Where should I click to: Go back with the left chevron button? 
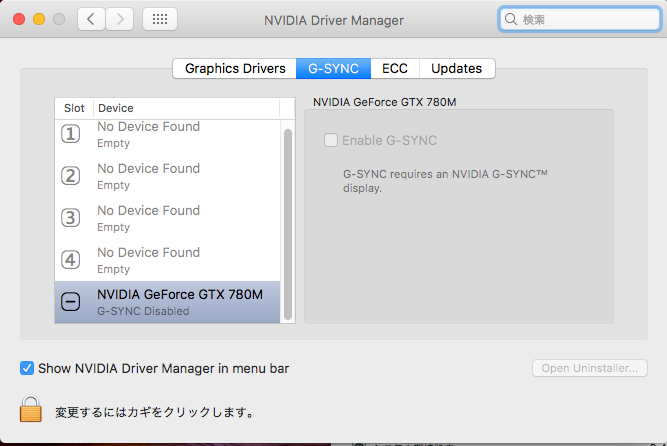[91, 19]
